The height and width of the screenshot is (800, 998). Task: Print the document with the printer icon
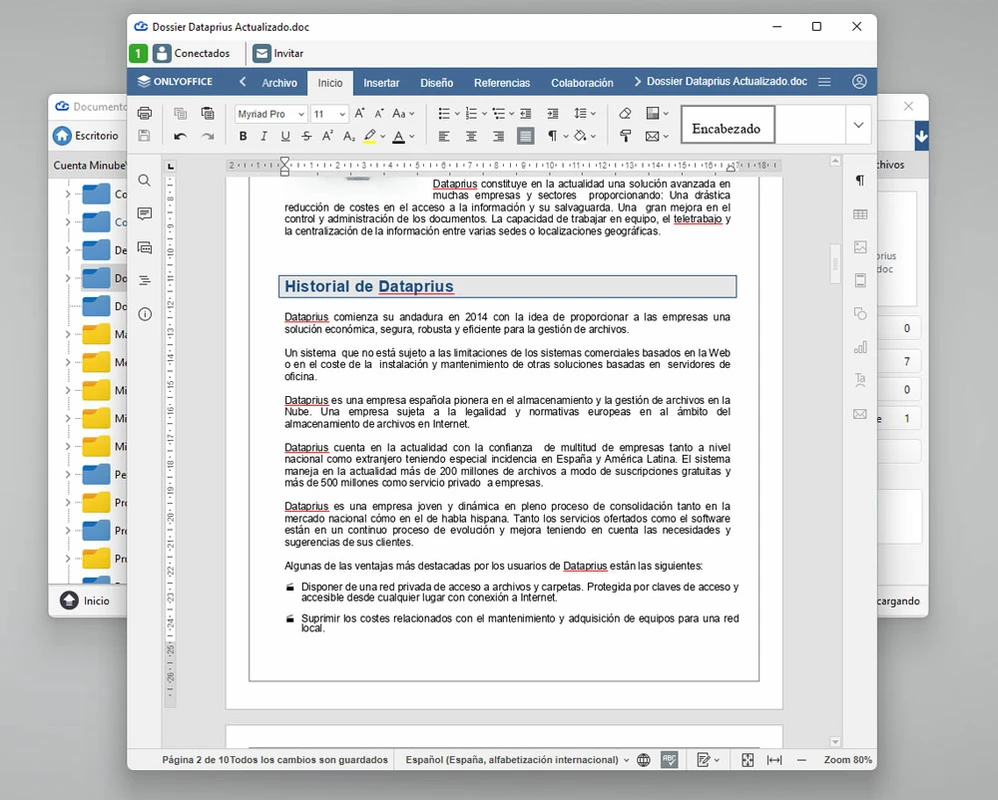point(144,113)
